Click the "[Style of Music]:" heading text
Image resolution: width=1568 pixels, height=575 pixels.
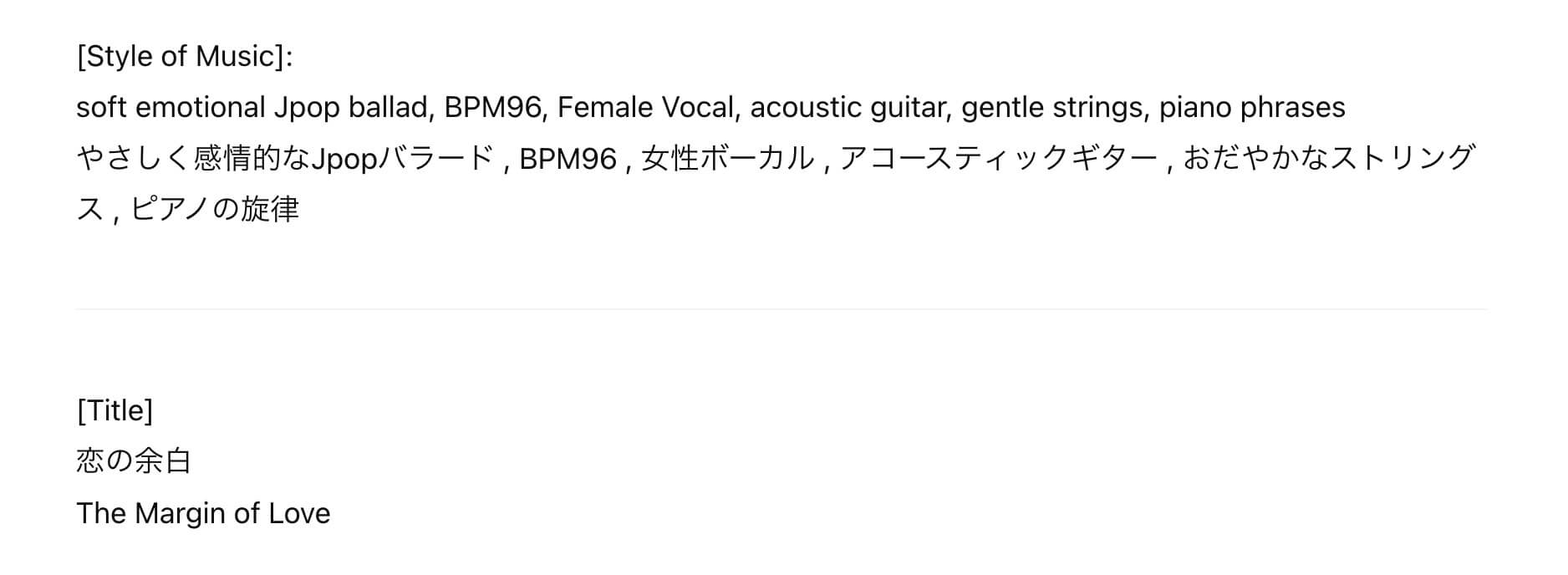pos(184,57)
